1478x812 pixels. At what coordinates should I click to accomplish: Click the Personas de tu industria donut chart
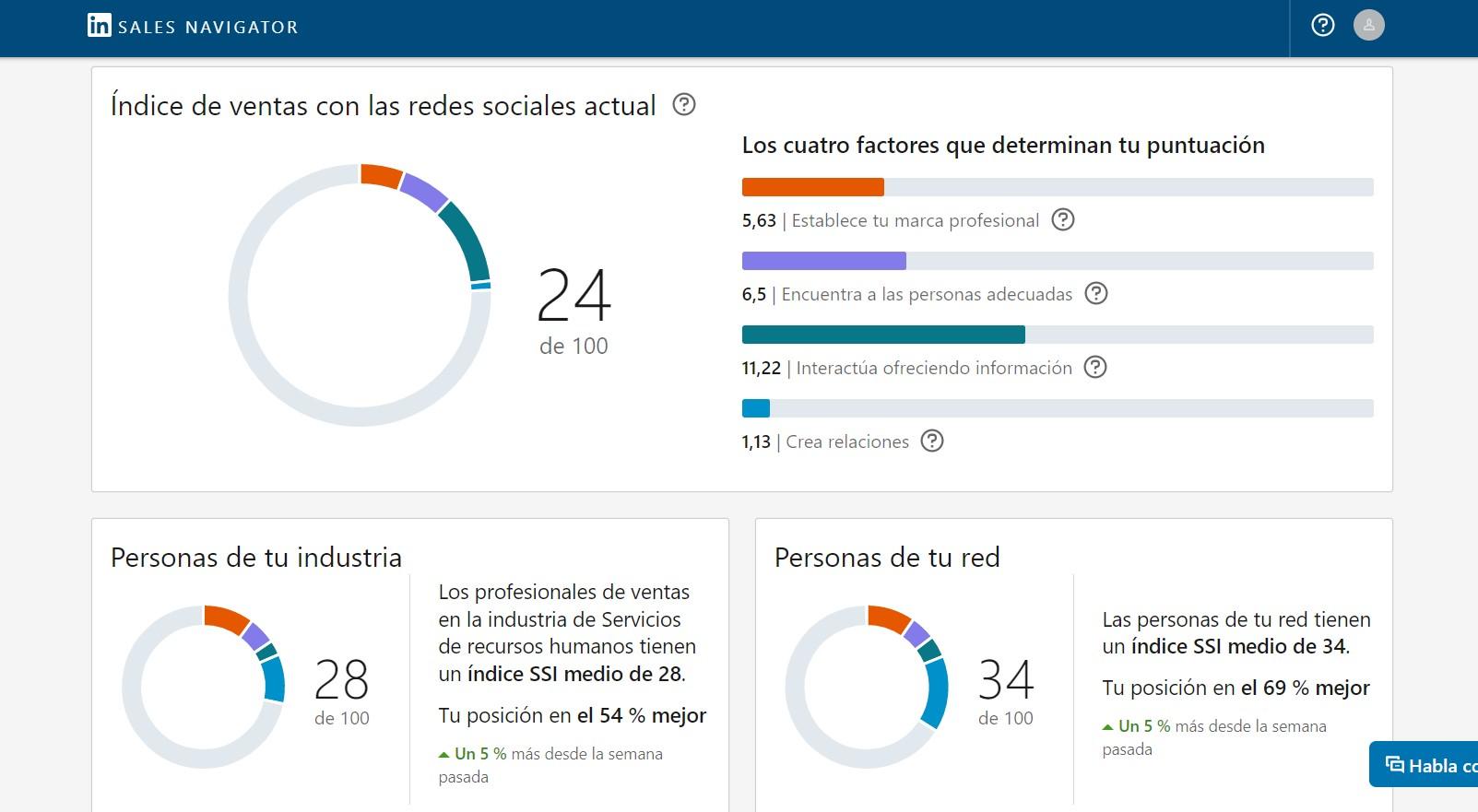(204, 687)
